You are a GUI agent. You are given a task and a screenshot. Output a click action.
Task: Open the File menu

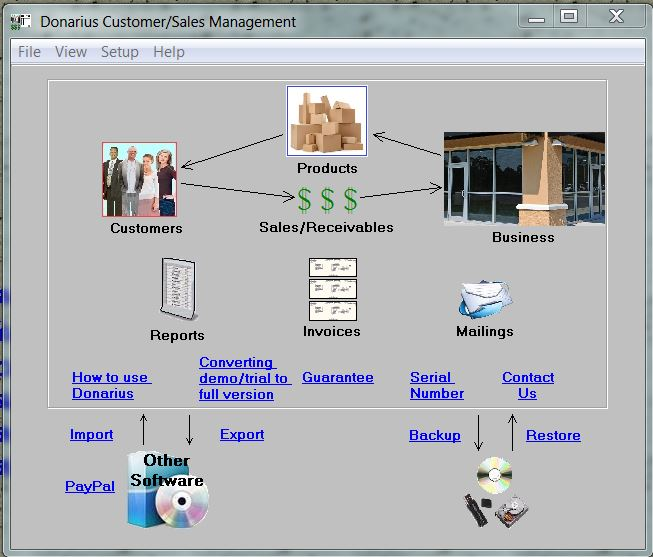click(x=29, y=52)
